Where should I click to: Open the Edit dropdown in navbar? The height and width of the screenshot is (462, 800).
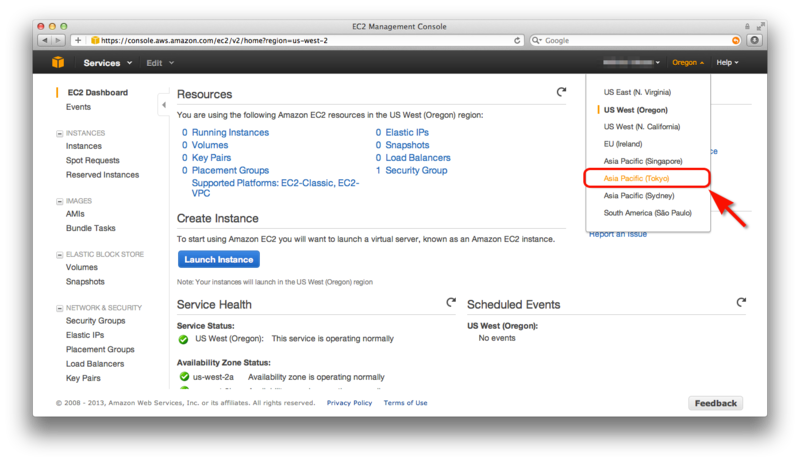(x=160, y=63)
